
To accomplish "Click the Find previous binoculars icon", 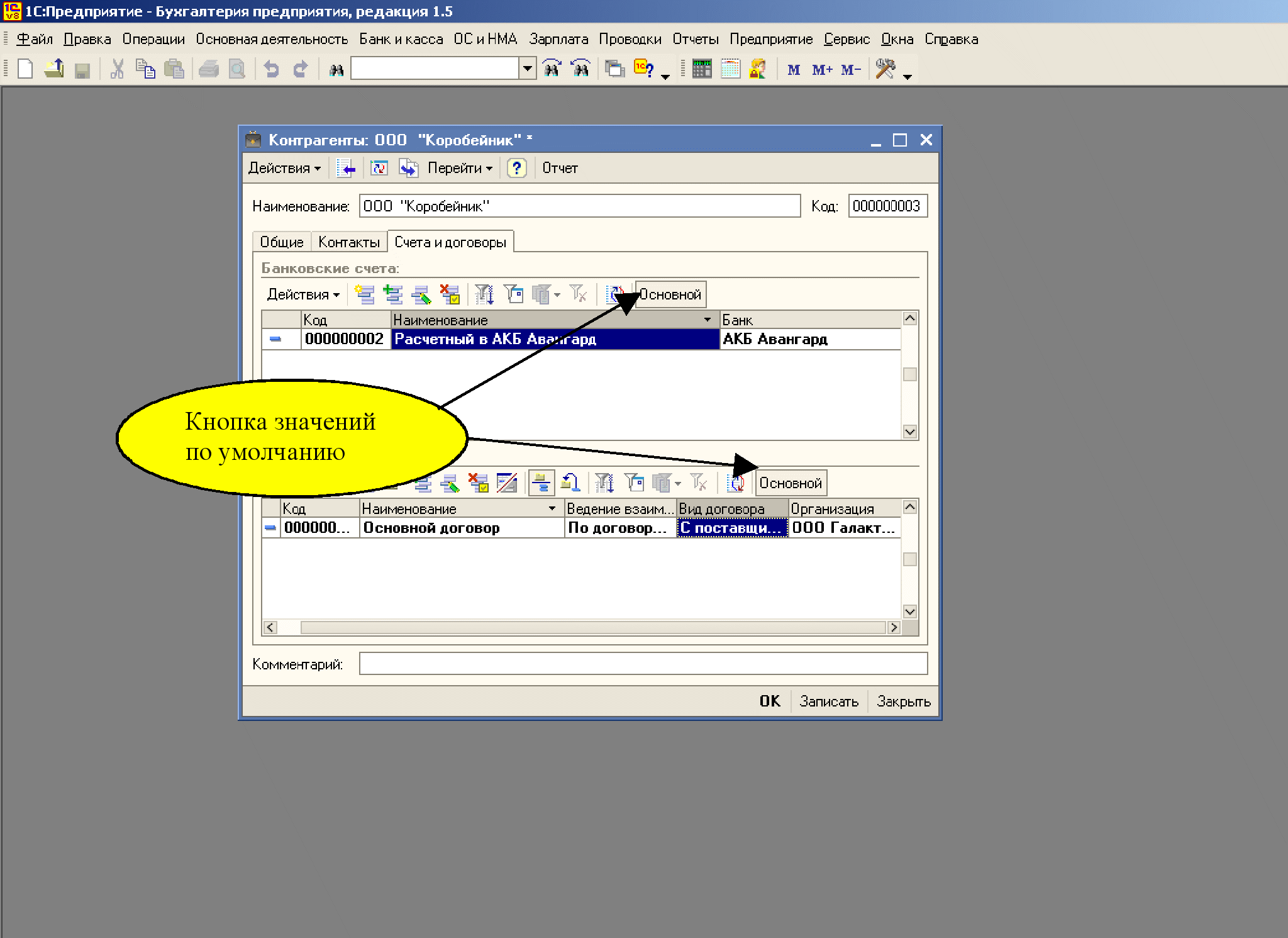I will pyautogui.click(x=580, y=69).
